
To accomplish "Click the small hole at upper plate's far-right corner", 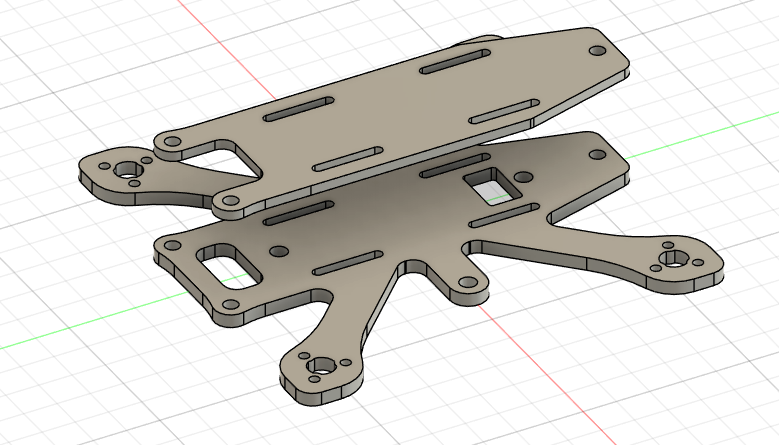I will (596, 50).
